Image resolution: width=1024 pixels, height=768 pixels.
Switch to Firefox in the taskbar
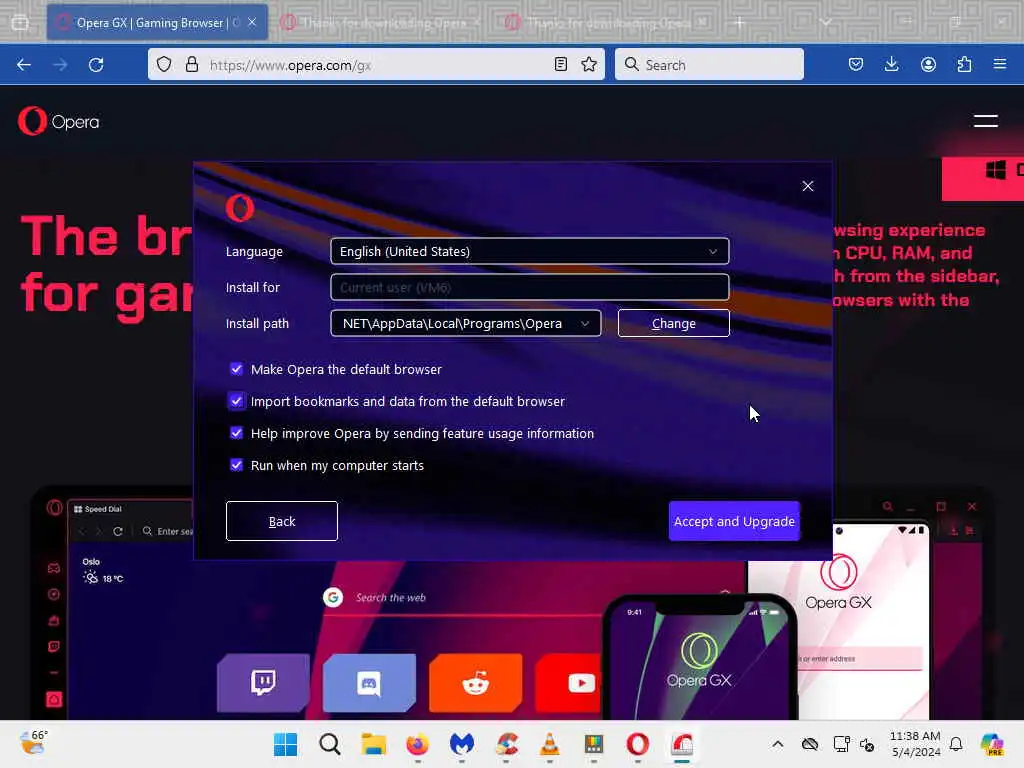[x=417, y=744]
